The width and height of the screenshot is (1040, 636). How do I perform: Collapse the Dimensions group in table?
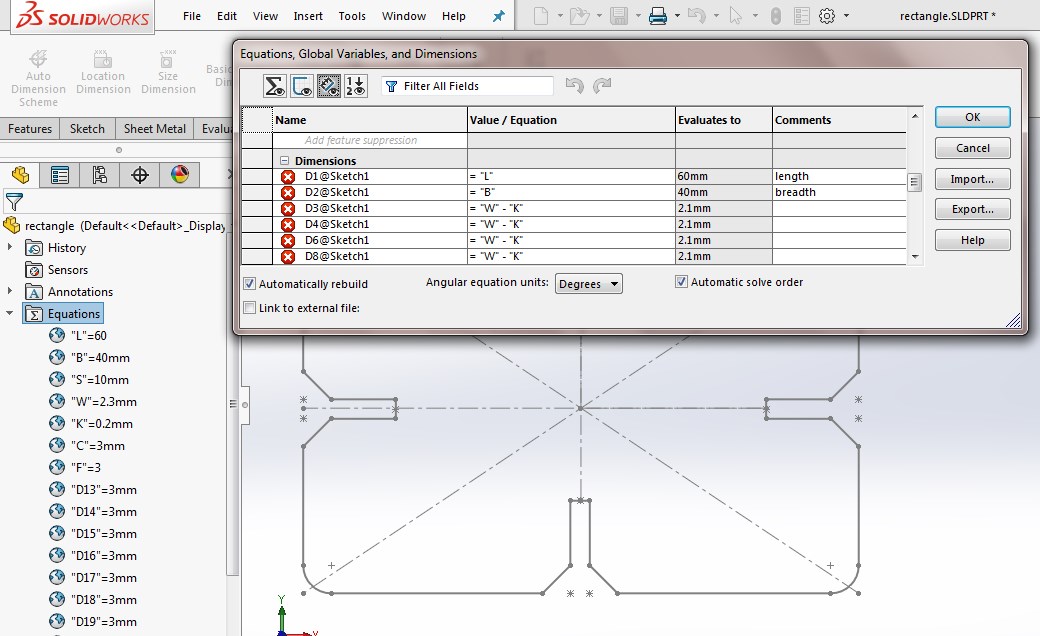(285, 160)
